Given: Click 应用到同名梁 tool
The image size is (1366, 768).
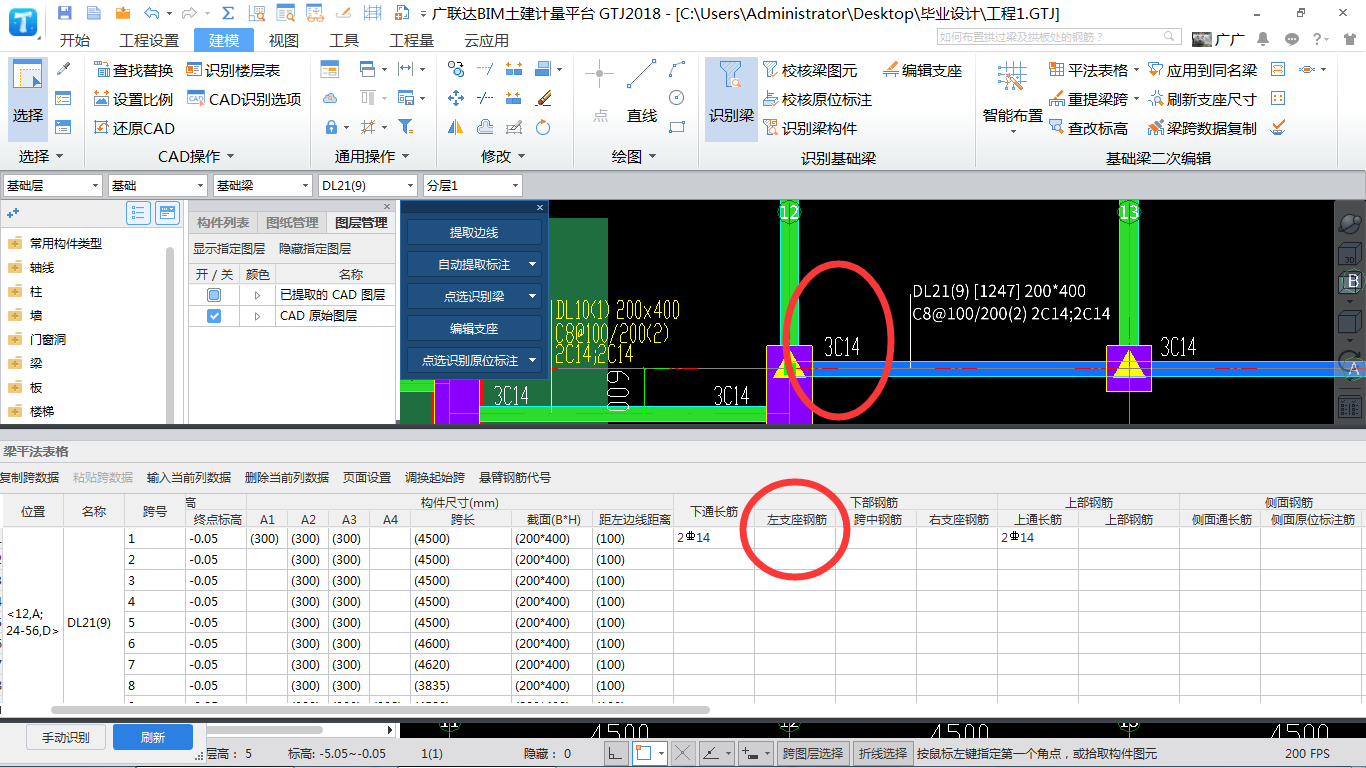Looking at the screenshot, I should [x=1202, y=70].
